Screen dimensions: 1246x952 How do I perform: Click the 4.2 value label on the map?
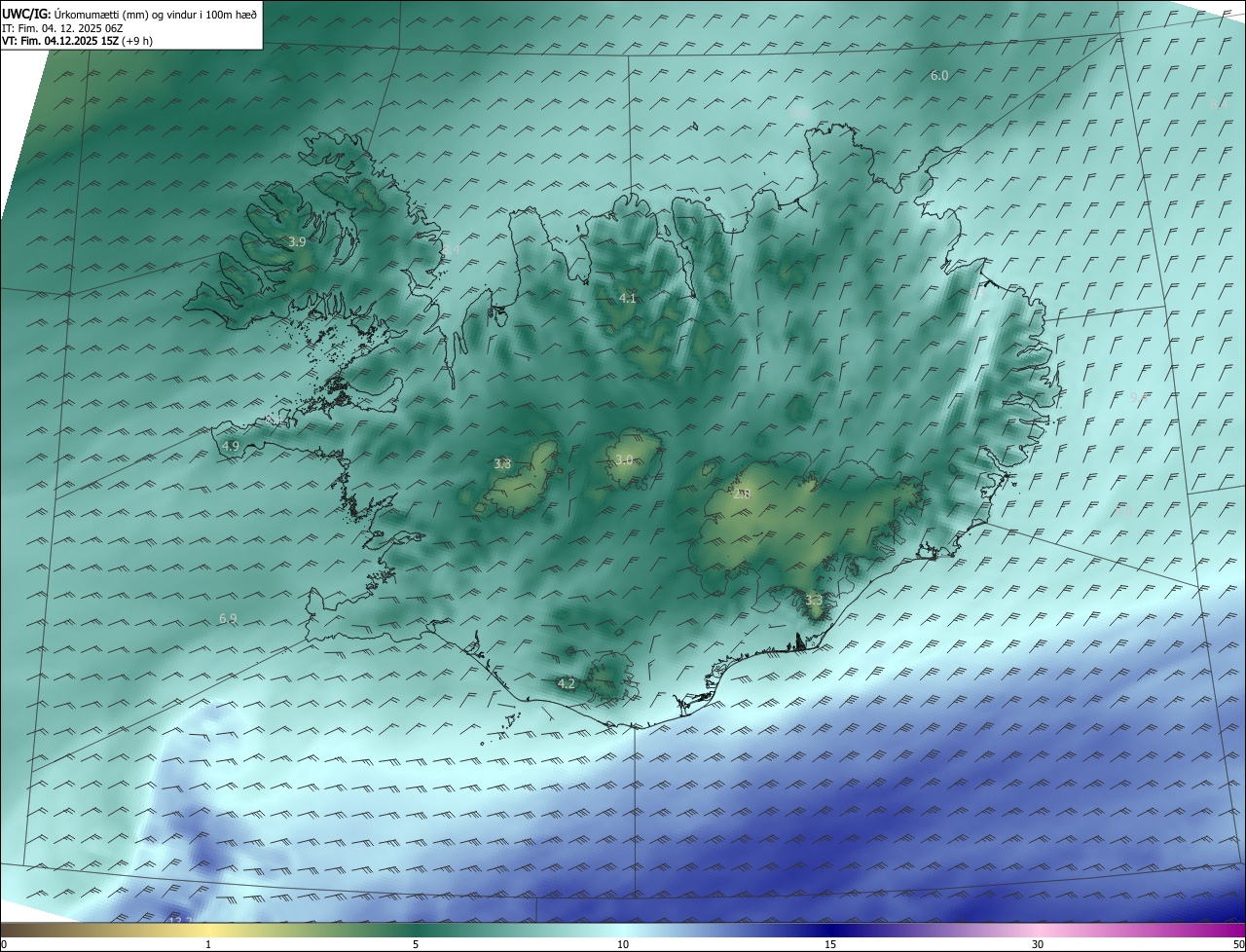pyautogui.click(x=567, y=684)
